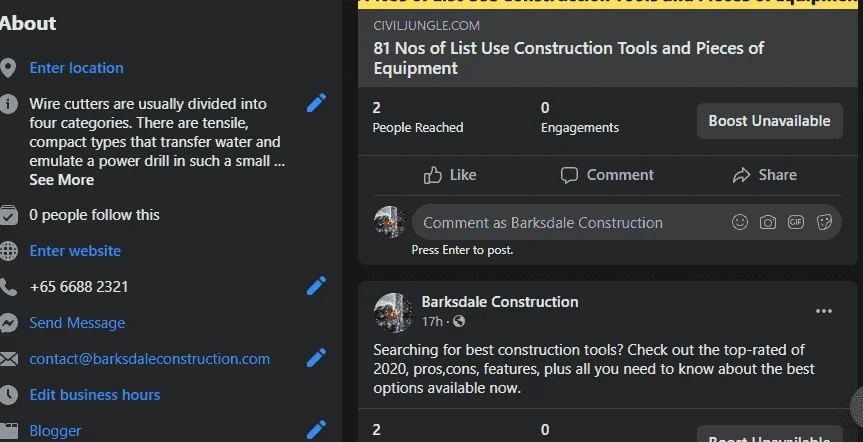Click the CIVILJUNGLE.COM source label
This screenshot has width=863, height=442.
click(427, 25)
